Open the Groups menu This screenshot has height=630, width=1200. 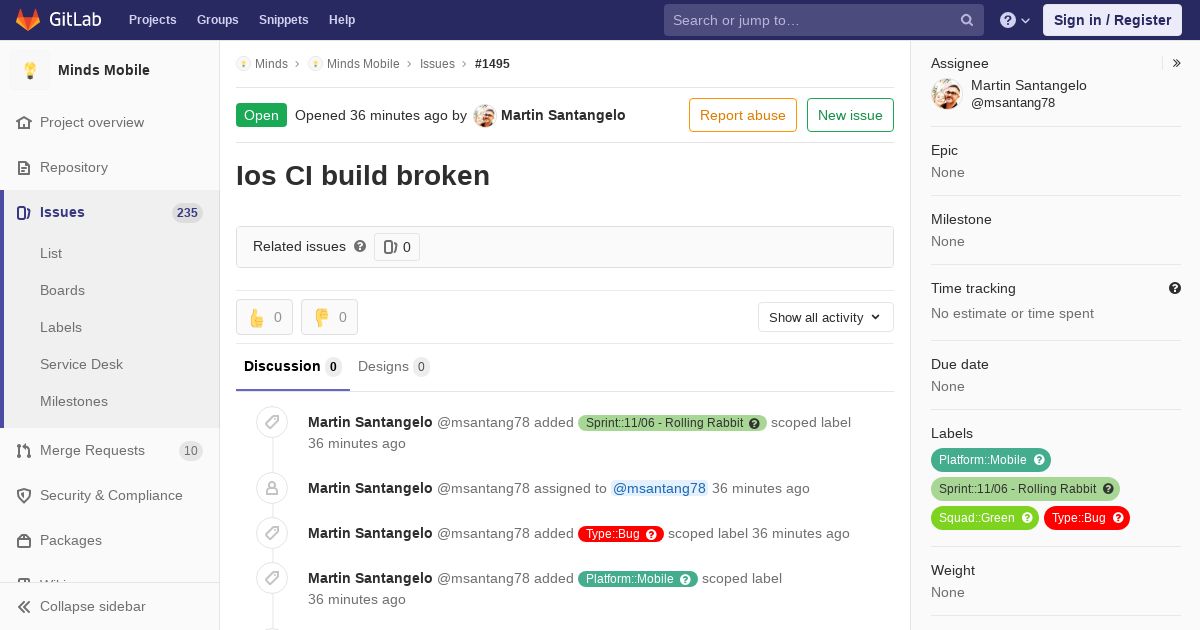click(x=218, y=20)
